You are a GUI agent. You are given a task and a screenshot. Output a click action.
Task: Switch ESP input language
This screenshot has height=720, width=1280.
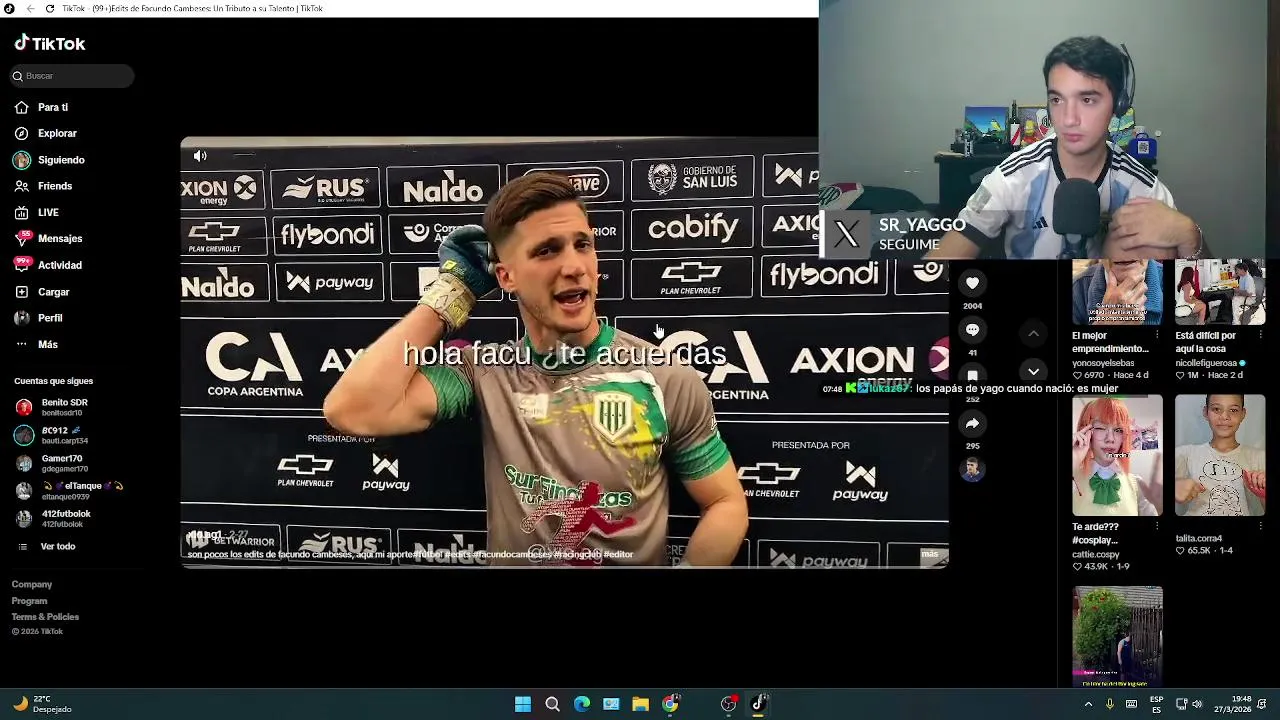pyautogui.click(x=1156, y=704)
